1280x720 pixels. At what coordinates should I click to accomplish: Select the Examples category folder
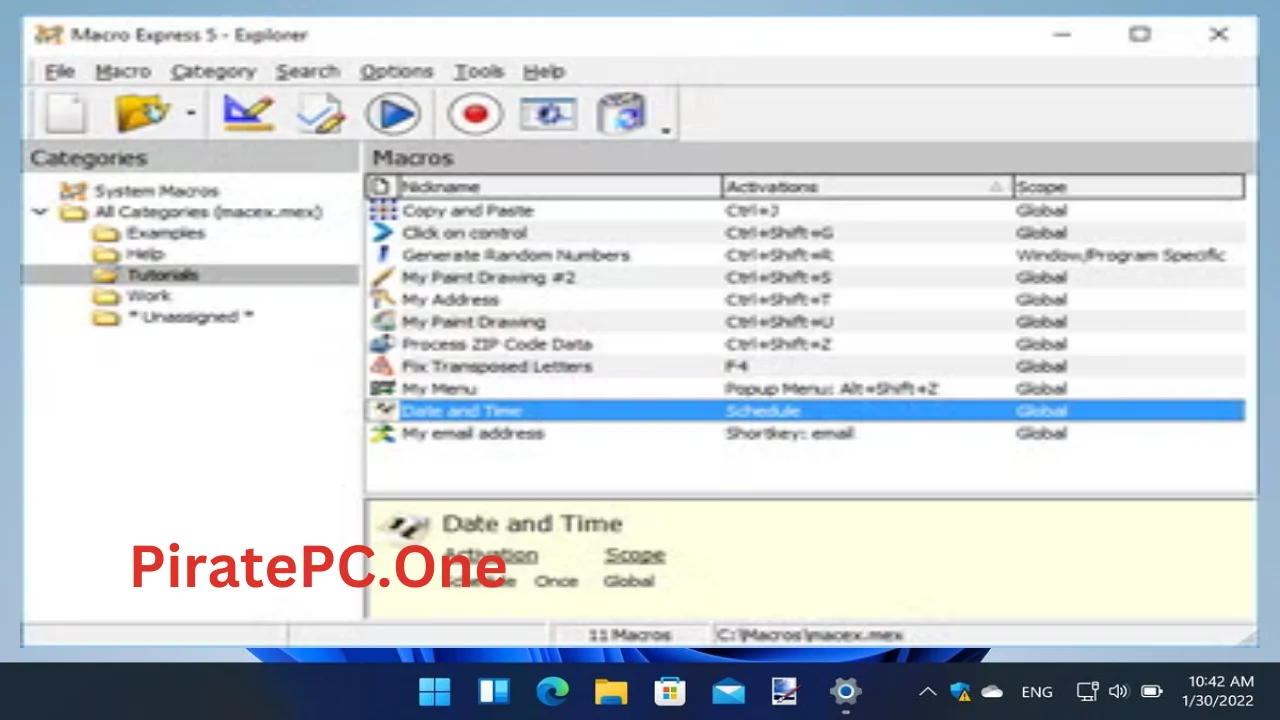(165, 233)
